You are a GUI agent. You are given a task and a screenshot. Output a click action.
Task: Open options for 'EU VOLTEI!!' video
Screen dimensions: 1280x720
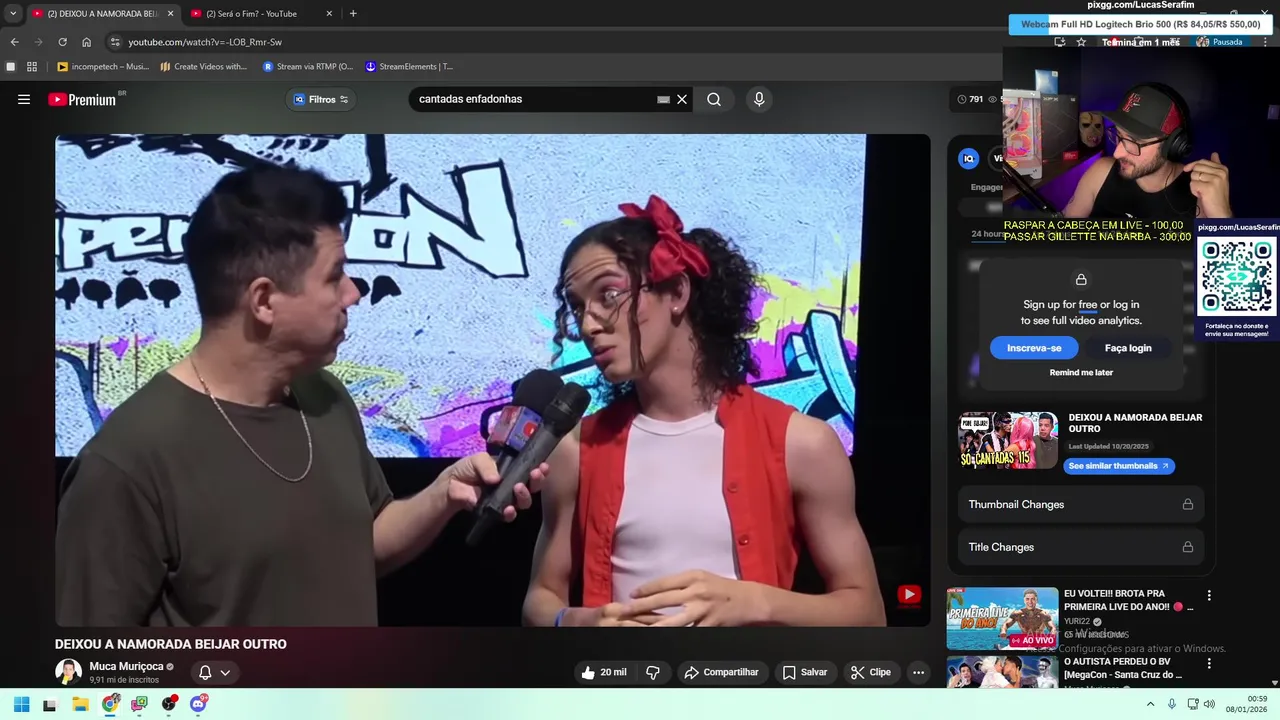click(x=1209, y=595)
